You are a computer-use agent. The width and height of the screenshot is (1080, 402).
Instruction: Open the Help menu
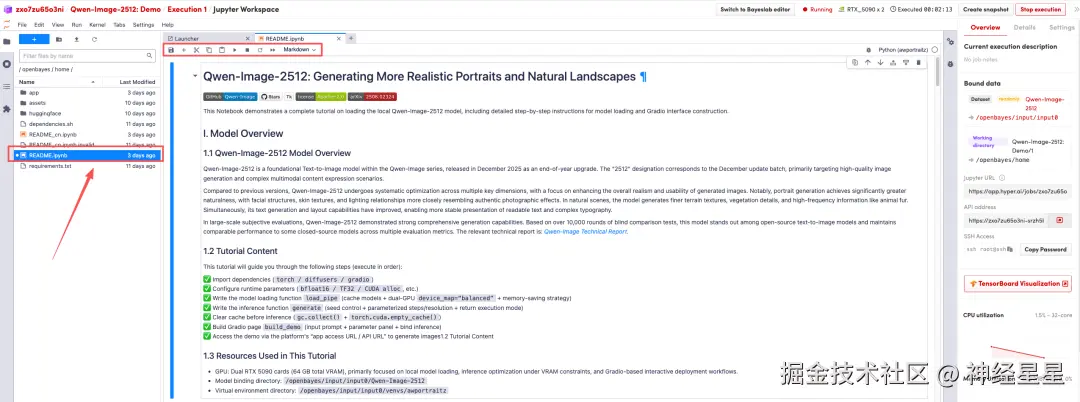[167, 25]
